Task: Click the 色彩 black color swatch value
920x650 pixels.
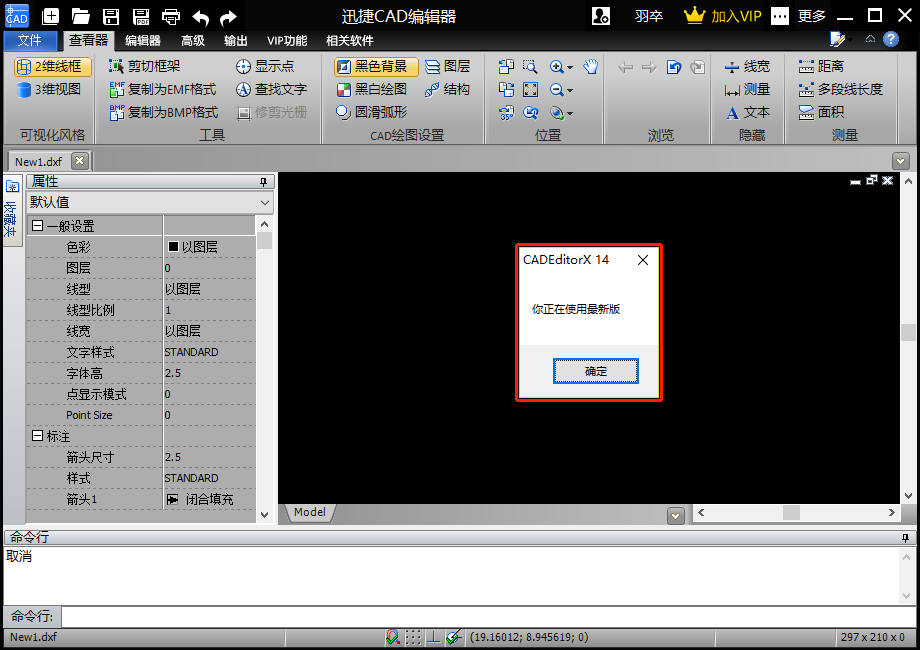Action: 173,246
